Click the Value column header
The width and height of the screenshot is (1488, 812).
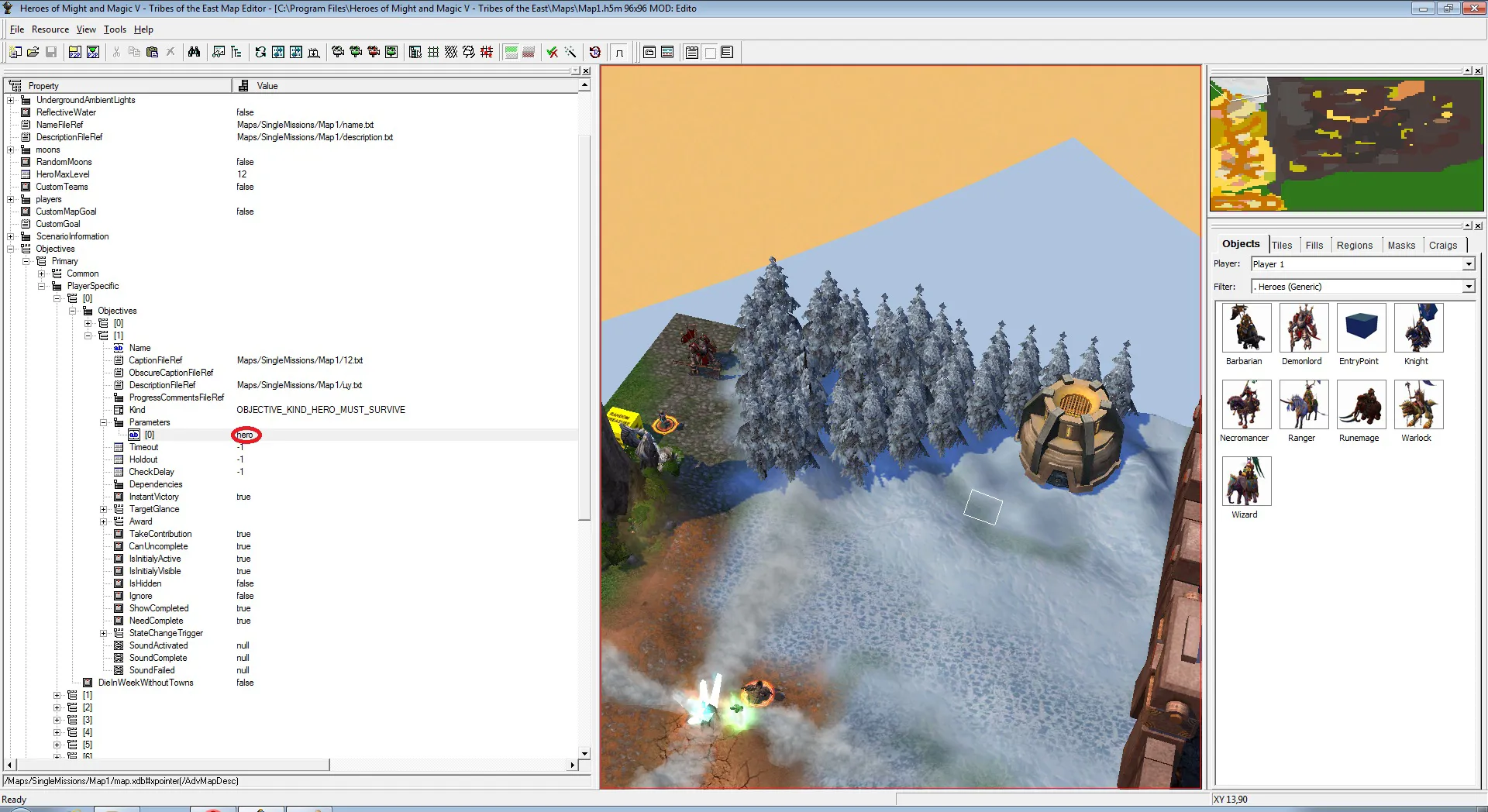click(x=405, y=85)
